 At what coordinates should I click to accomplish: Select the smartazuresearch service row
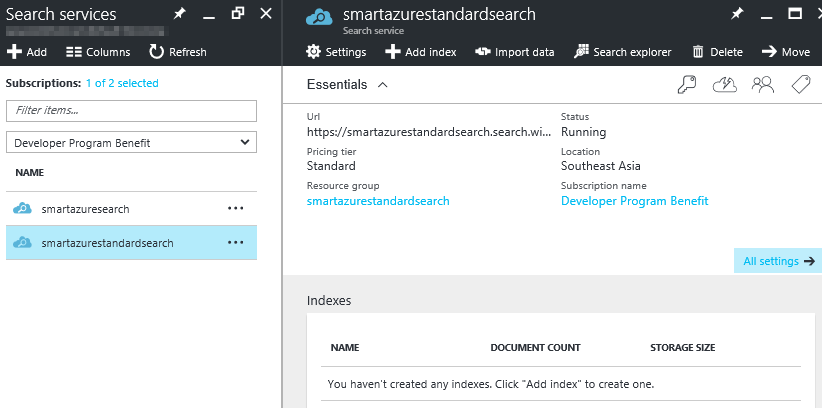click(132, 209)
